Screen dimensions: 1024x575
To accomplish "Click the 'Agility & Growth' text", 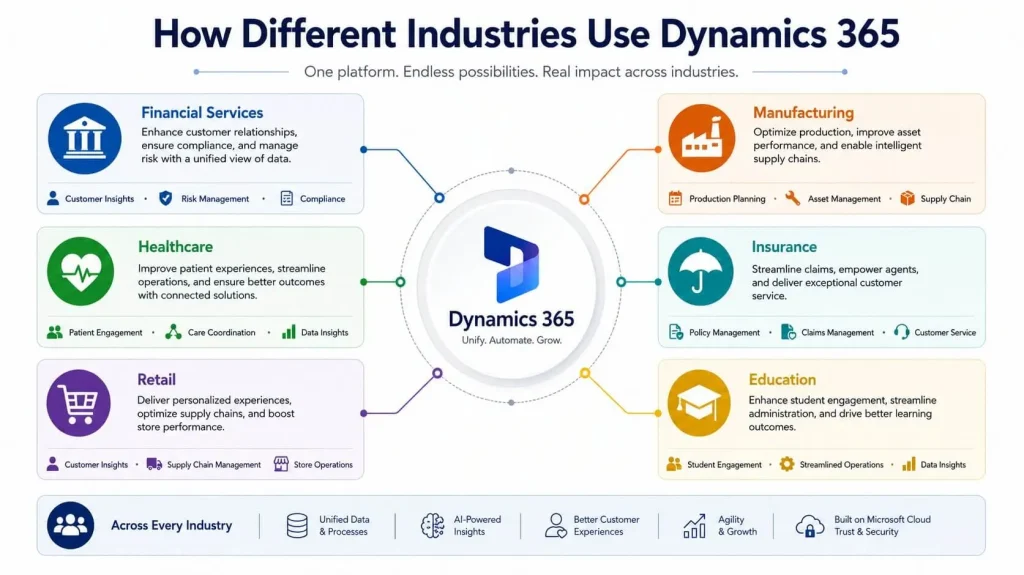I will (737, 525).
